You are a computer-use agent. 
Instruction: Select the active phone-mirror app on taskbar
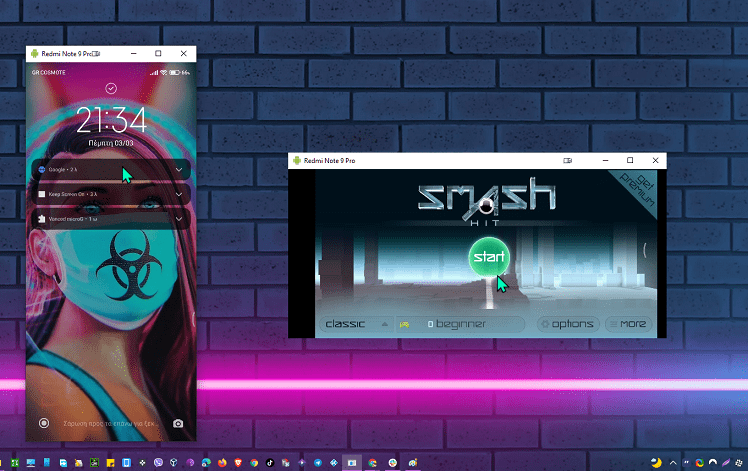click(x=352, y=462)
